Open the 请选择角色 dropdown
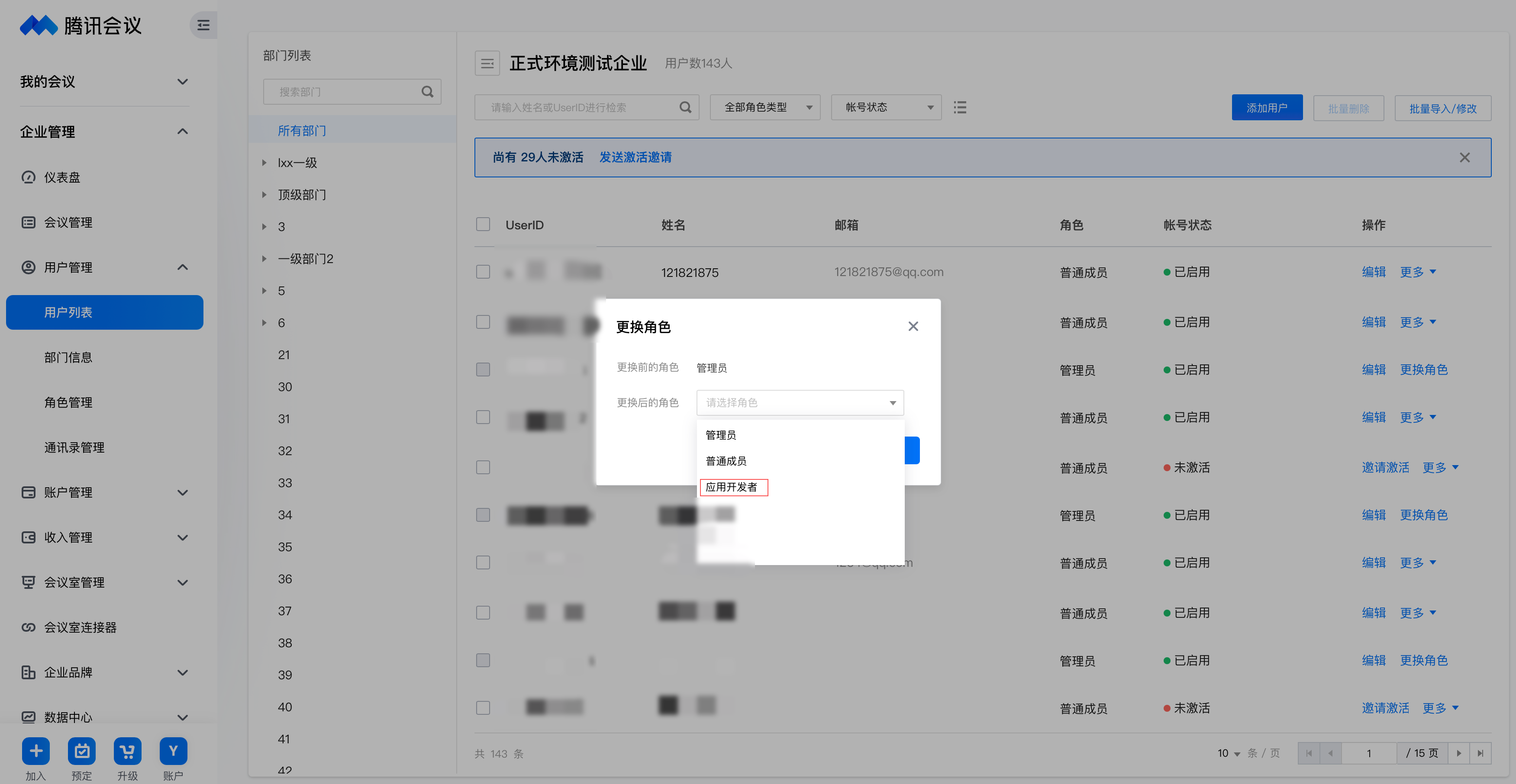This screenshot has width=1516, height=784. pos(799,403)
